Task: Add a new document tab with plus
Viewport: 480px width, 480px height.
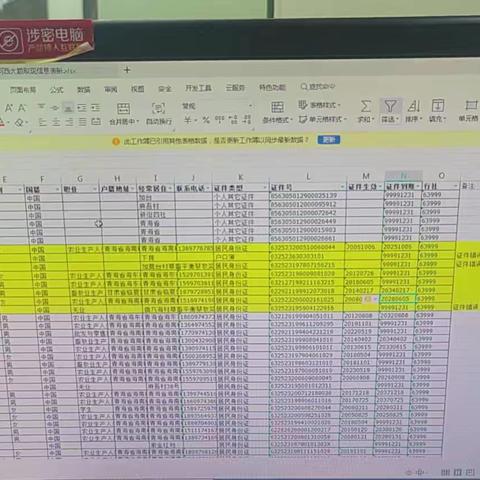Action: tap(127, 70)
